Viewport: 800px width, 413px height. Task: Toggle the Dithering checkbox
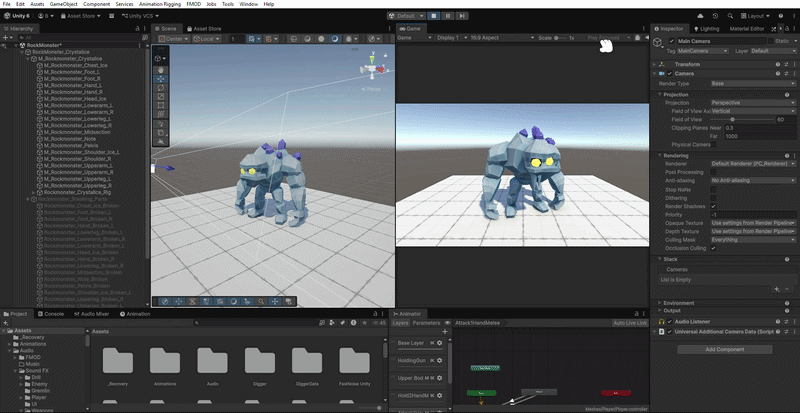click(713, 198)
